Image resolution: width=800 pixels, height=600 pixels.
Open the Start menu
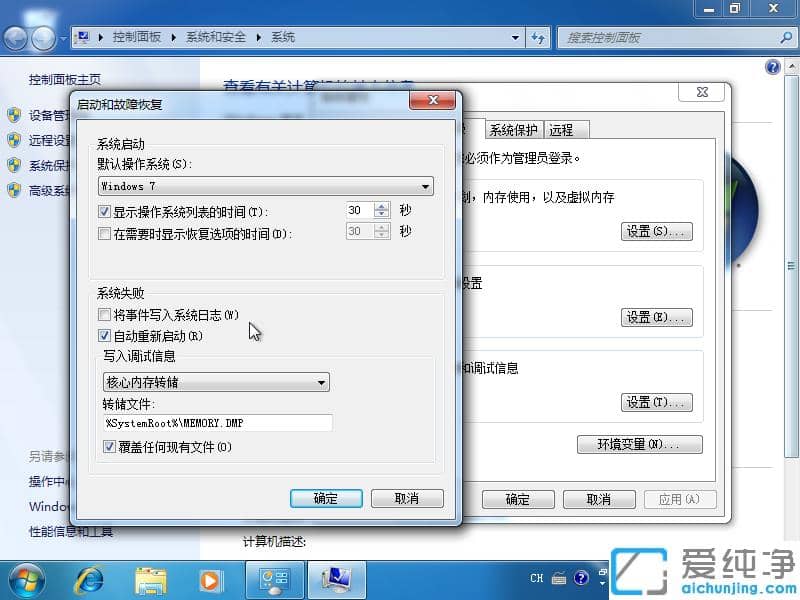click(x=25, y=580)
